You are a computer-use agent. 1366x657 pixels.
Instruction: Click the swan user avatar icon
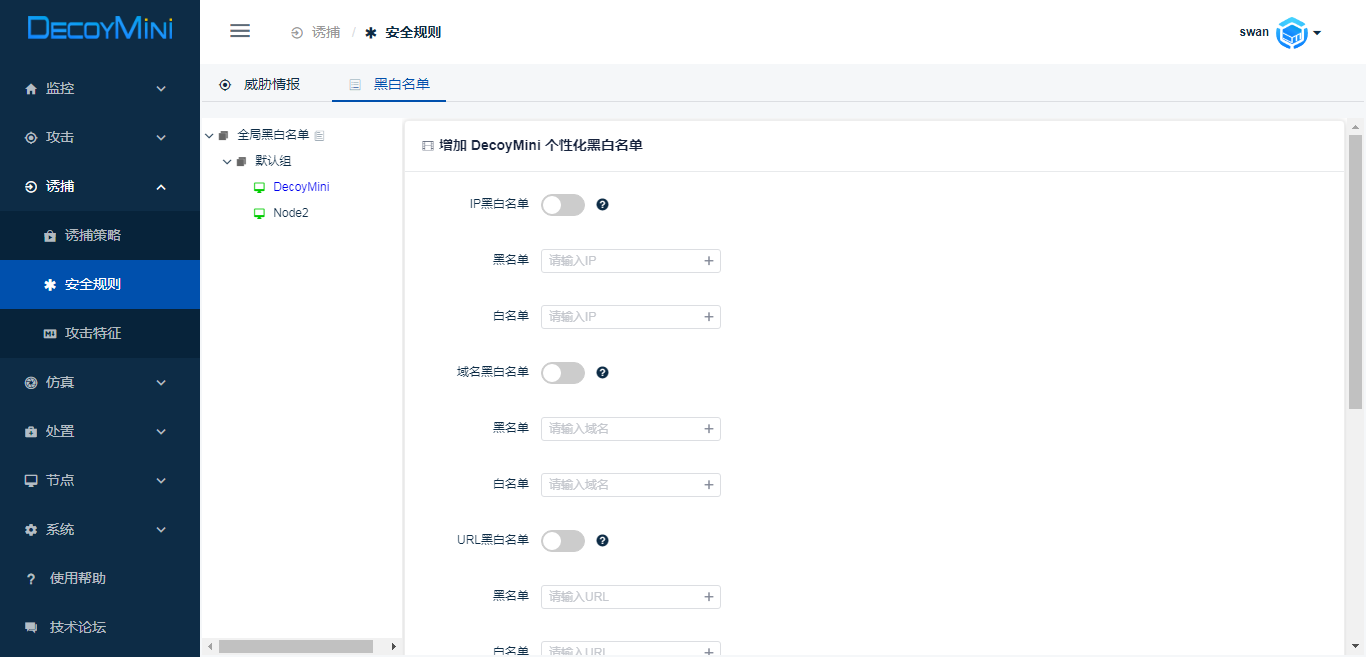pos(1292,33)
